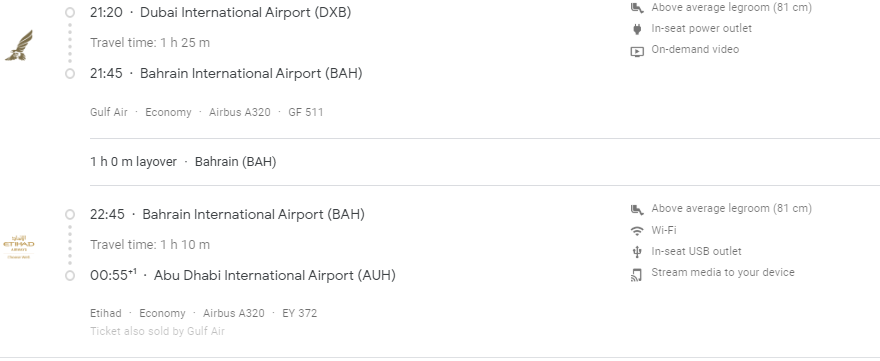Viewport: 880px width, 361px height.
Task: Click the GF 511 flight number
Action: click(306, 112)
